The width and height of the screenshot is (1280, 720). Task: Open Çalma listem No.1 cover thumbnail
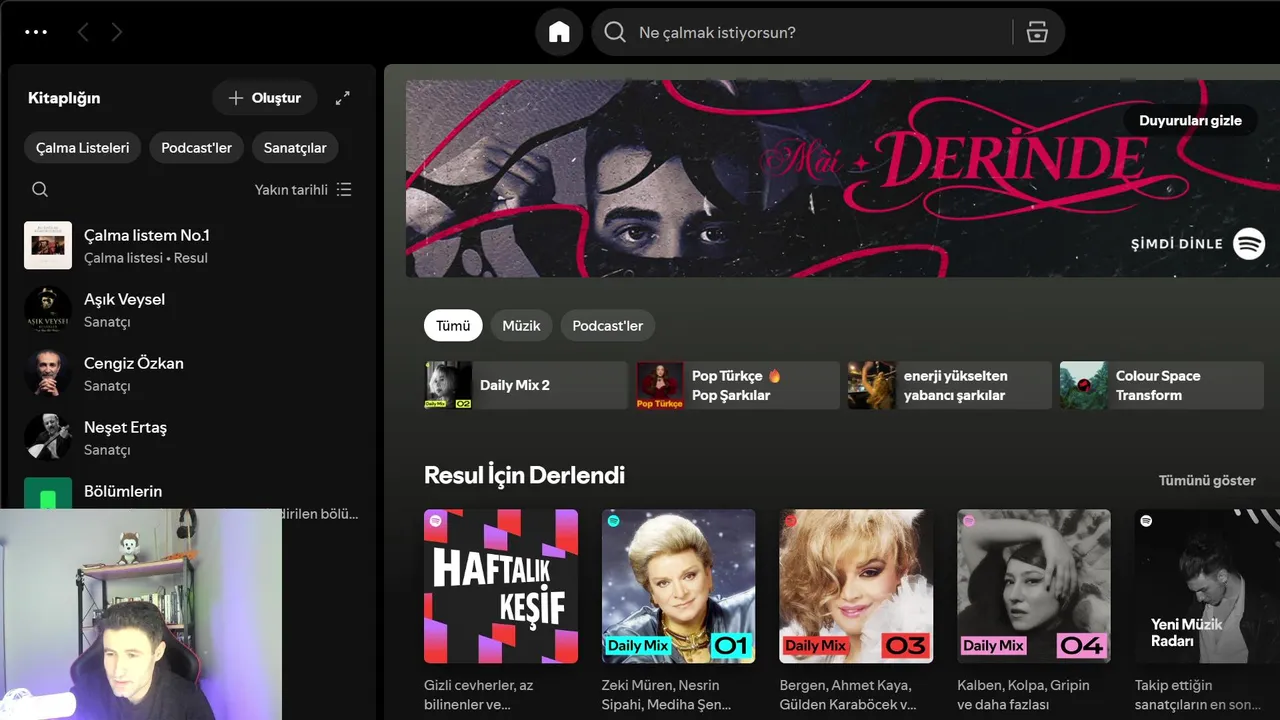pos(48,245)
